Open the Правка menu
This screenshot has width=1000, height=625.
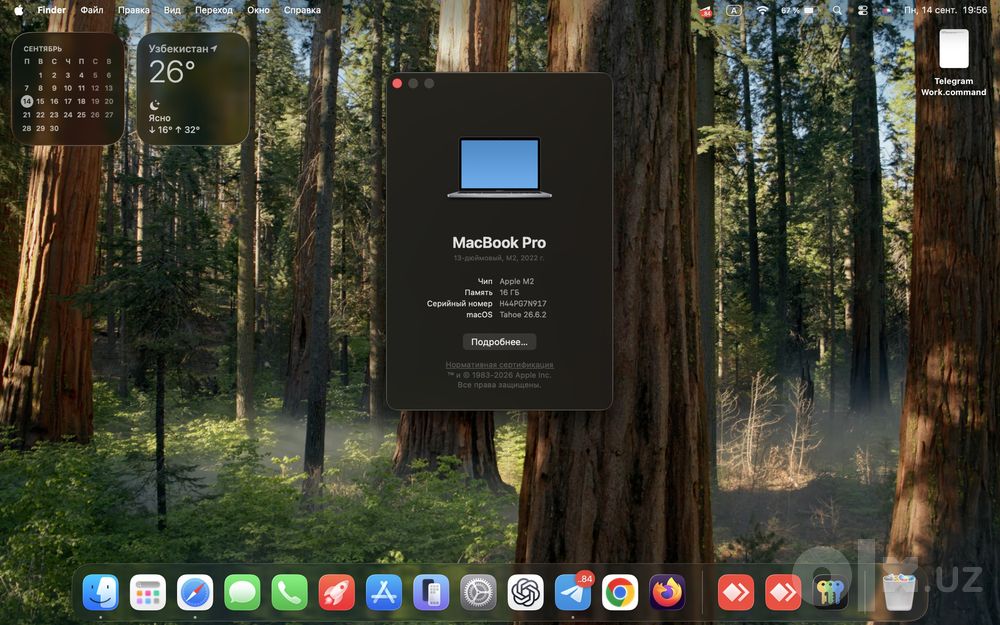click(134, 10)
